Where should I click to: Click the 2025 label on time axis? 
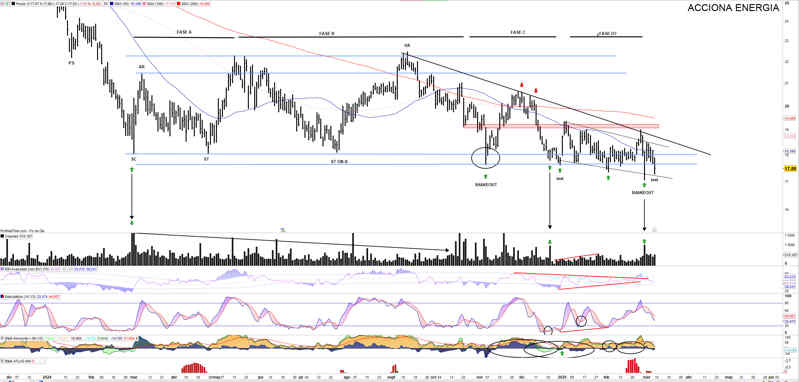click(561, 377)
